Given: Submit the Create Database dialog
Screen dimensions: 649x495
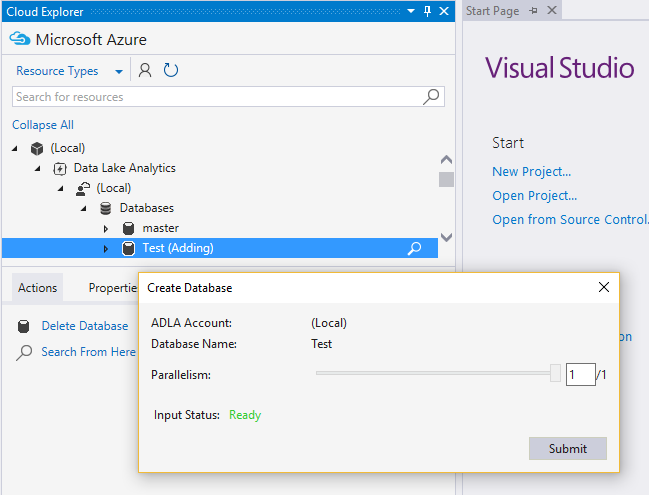Looking at the screenshot, I should click(x=568, y=449).
